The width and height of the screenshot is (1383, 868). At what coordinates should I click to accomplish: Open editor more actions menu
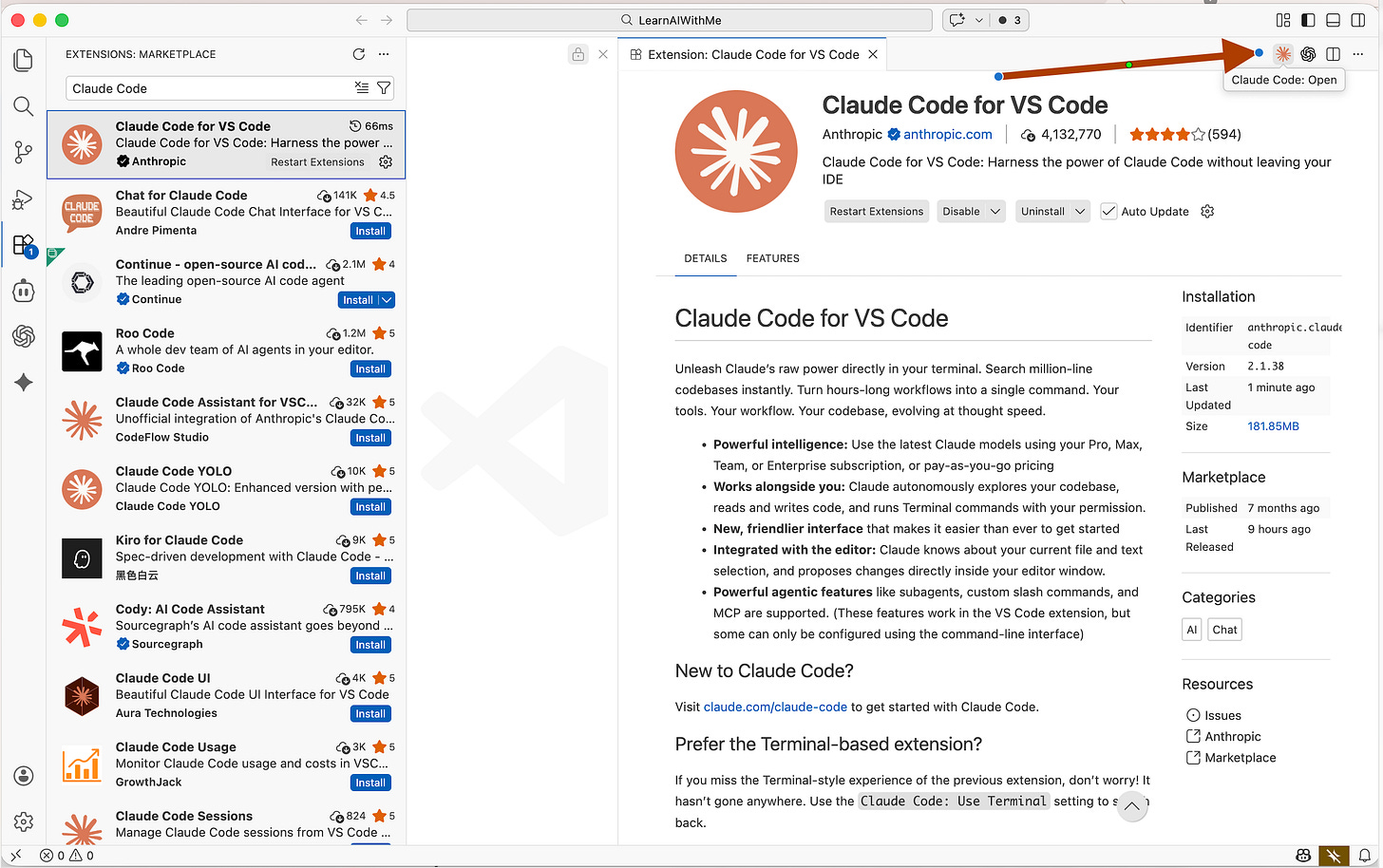[x=1358, y=54]
